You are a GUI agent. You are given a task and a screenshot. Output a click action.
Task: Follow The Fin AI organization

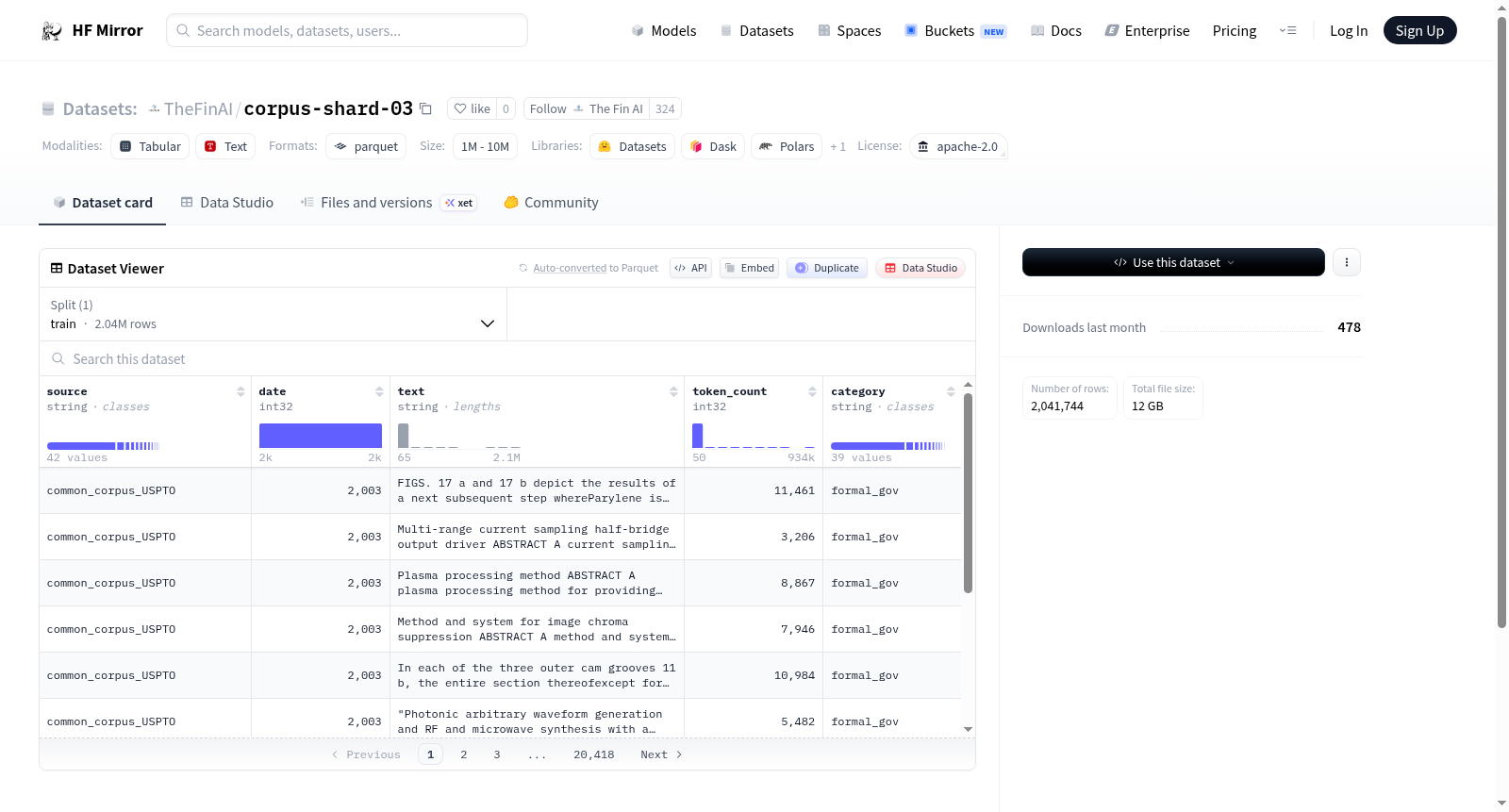[587, 108]
